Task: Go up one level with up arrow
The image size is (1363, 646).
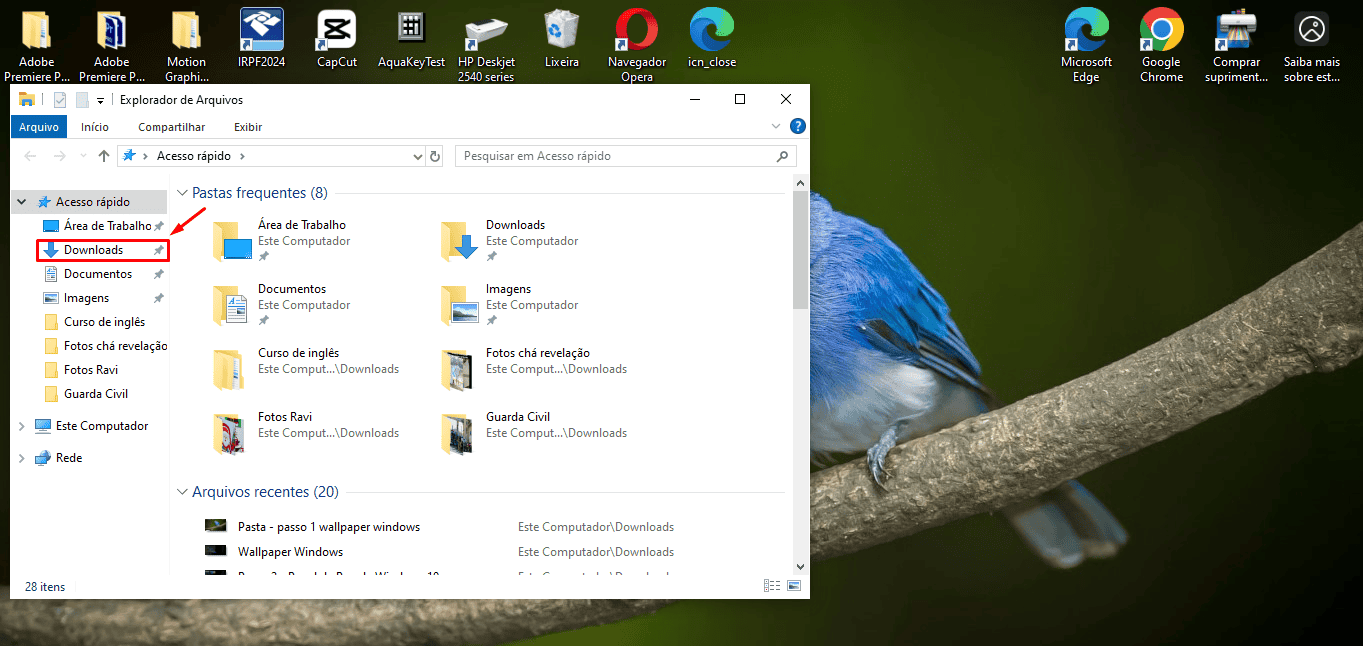Action: pos(104,156)
